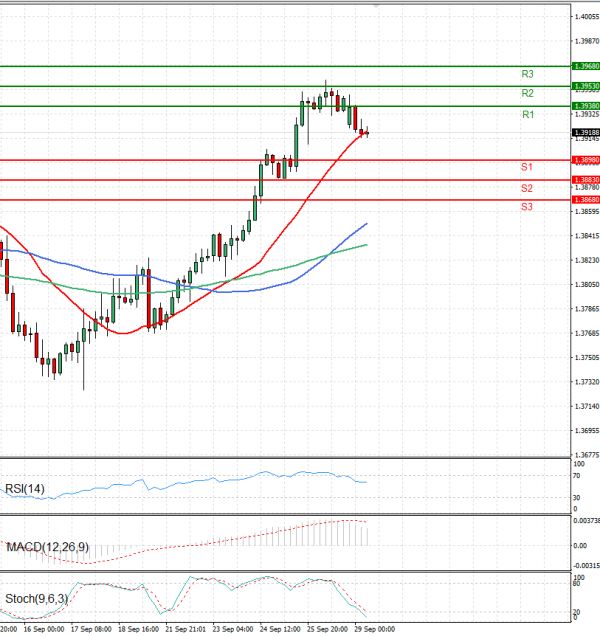Click the S1 support label
The width and height of the screenshot is (600, 636).
(527, 167)
